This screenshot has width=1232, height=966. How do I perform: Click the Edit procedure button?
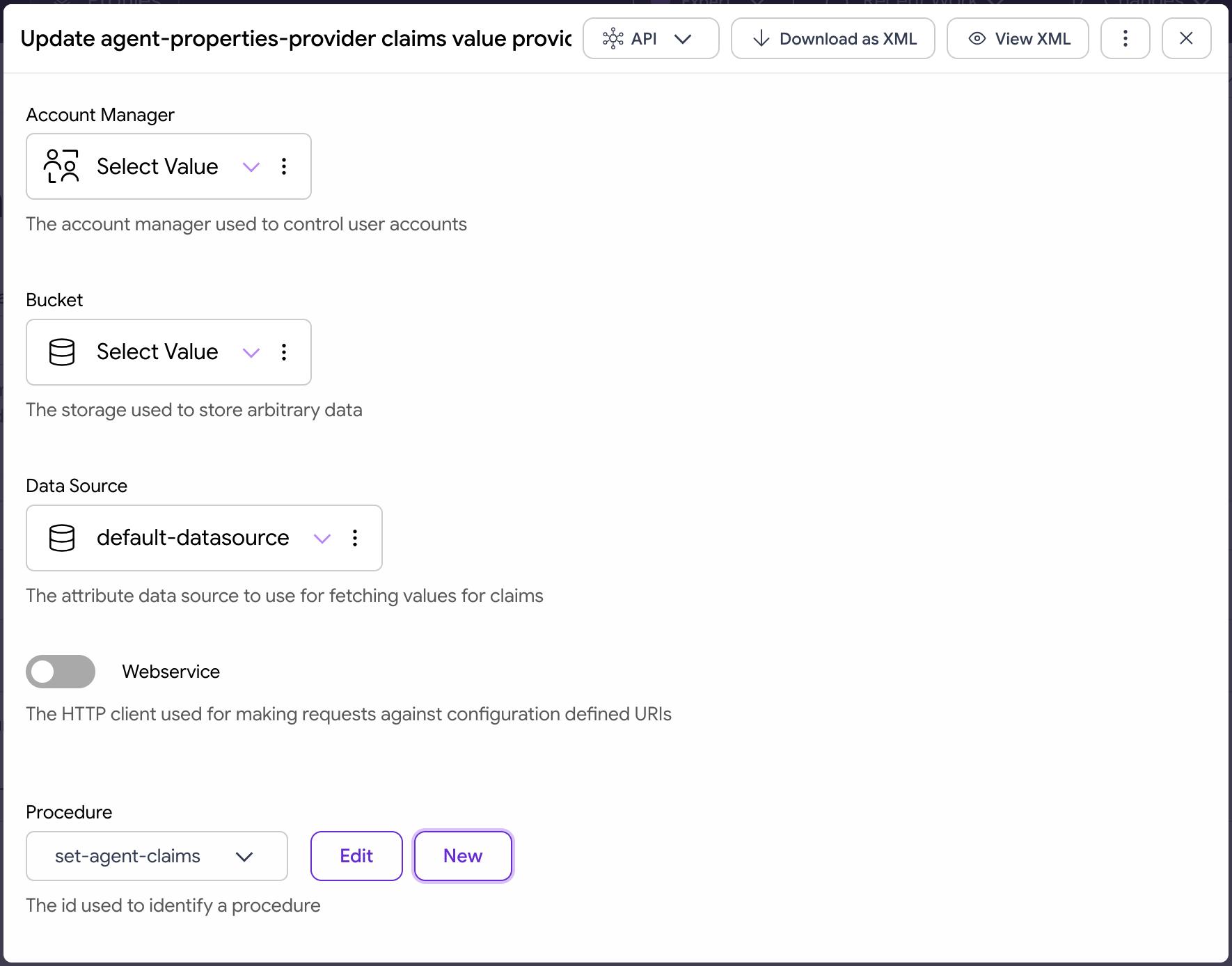click(x=356, y=856)
